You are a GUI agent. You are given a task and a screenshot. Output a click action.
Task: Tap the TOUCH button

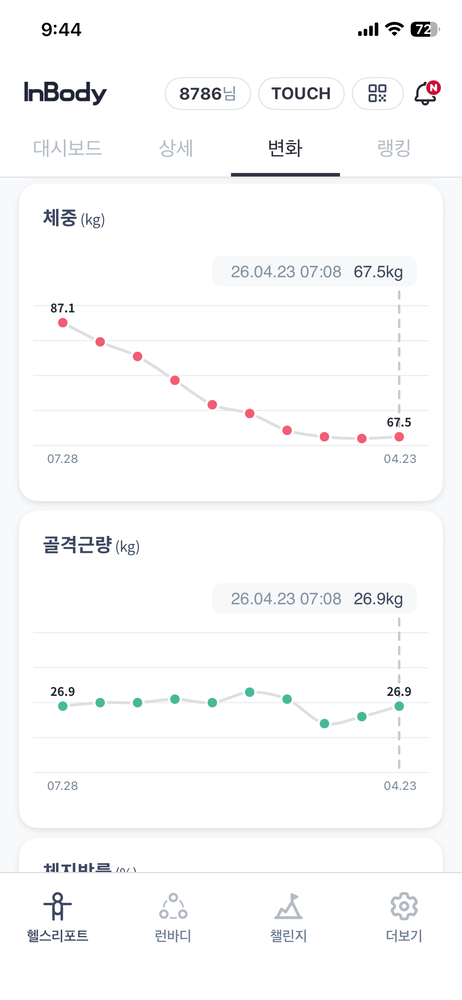301,94
